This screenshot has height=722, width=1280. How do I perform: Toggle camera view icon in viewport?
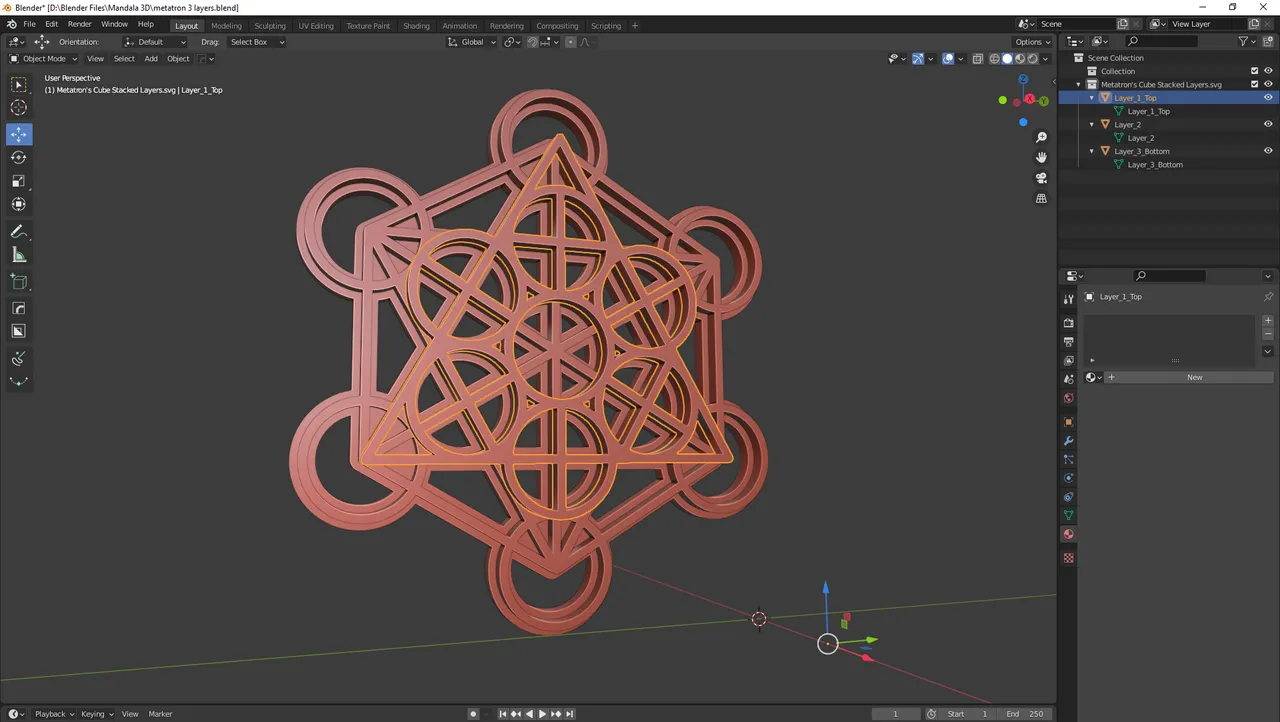click(x=1041, y=178)
